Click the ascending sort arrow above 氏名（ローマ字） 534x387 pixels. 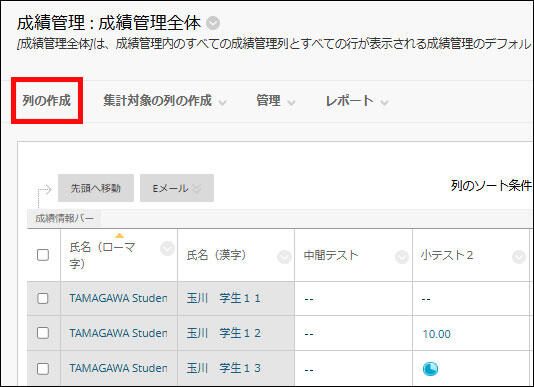click(x=119, y=235)
